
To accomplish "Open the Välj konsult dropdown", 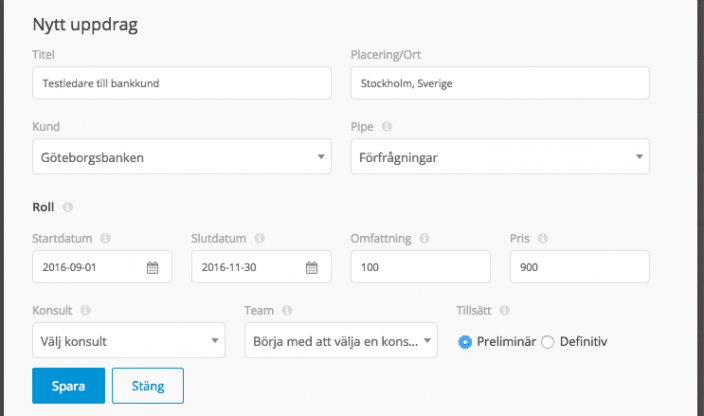I will pos(128,341).
